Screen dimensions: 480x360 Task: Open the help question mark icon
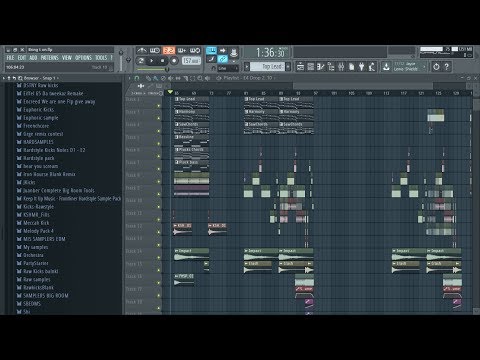[x=447, y=67]
